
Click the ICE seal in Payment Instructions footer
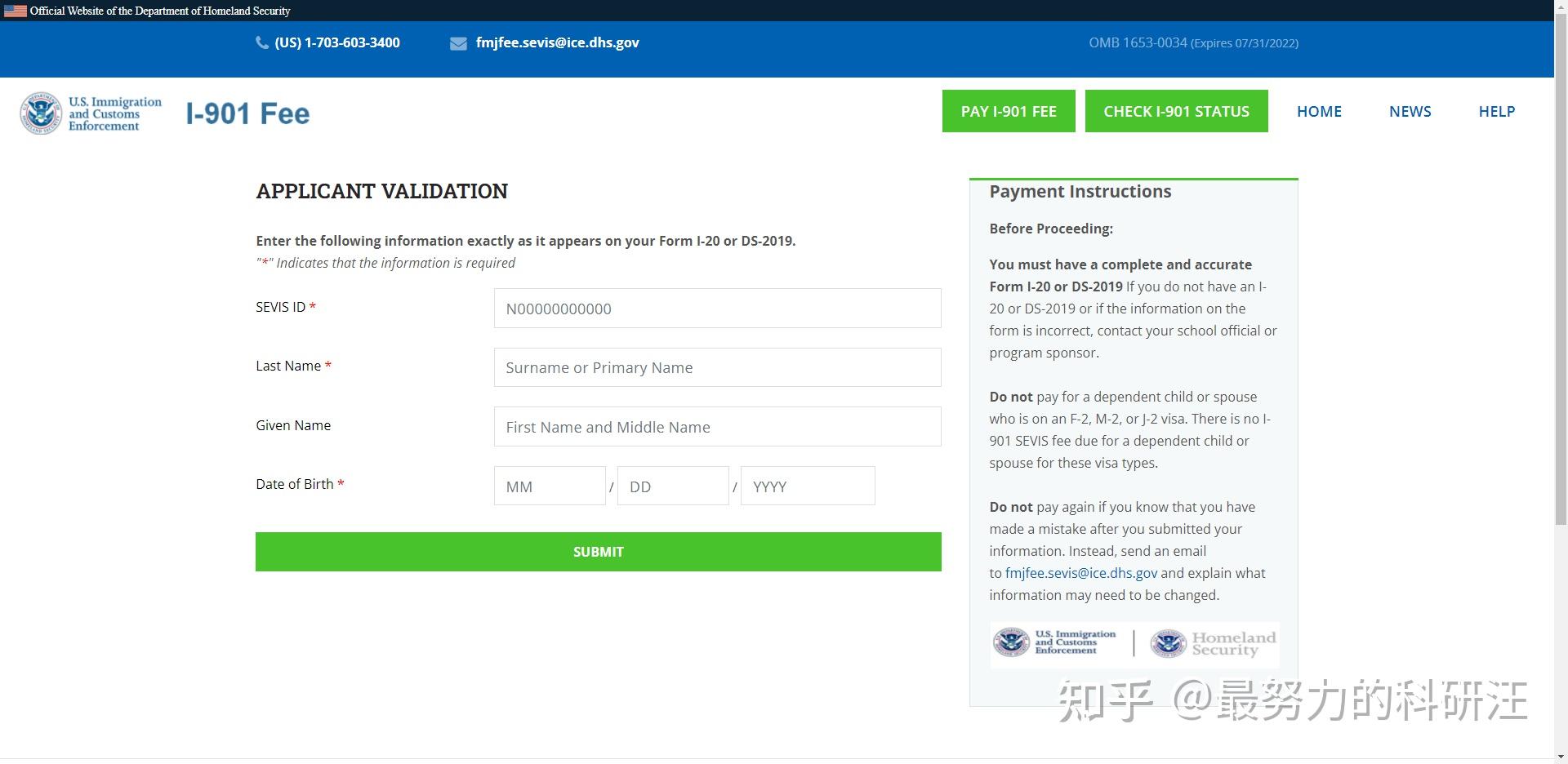click(x=1013, y=644)
